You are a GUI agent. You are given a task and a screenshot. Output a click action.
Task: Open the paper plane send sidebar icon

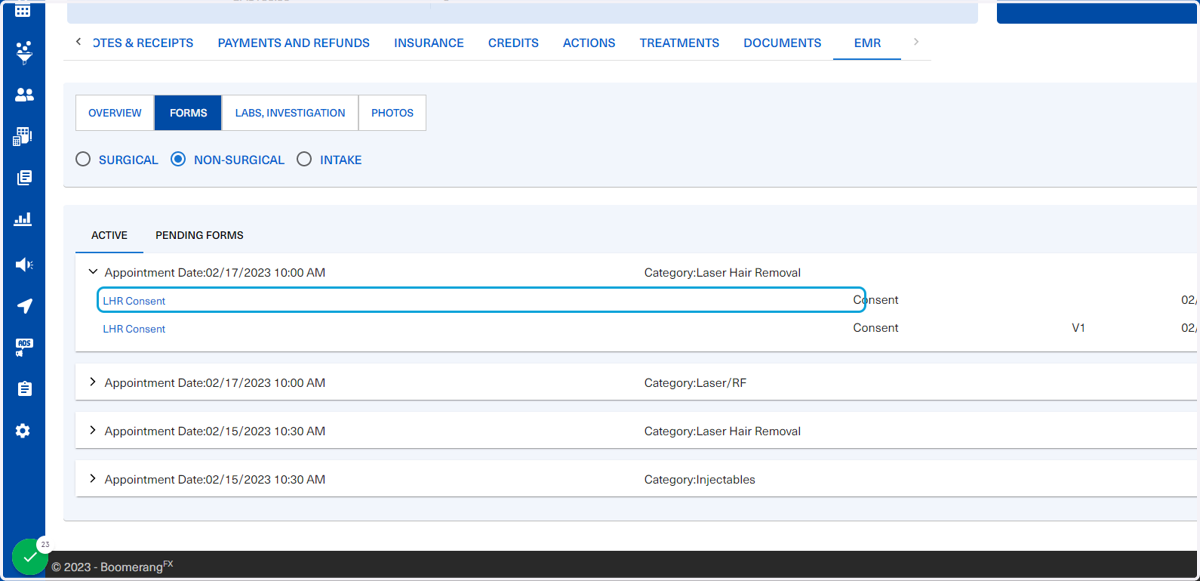[x=23, y=306]
